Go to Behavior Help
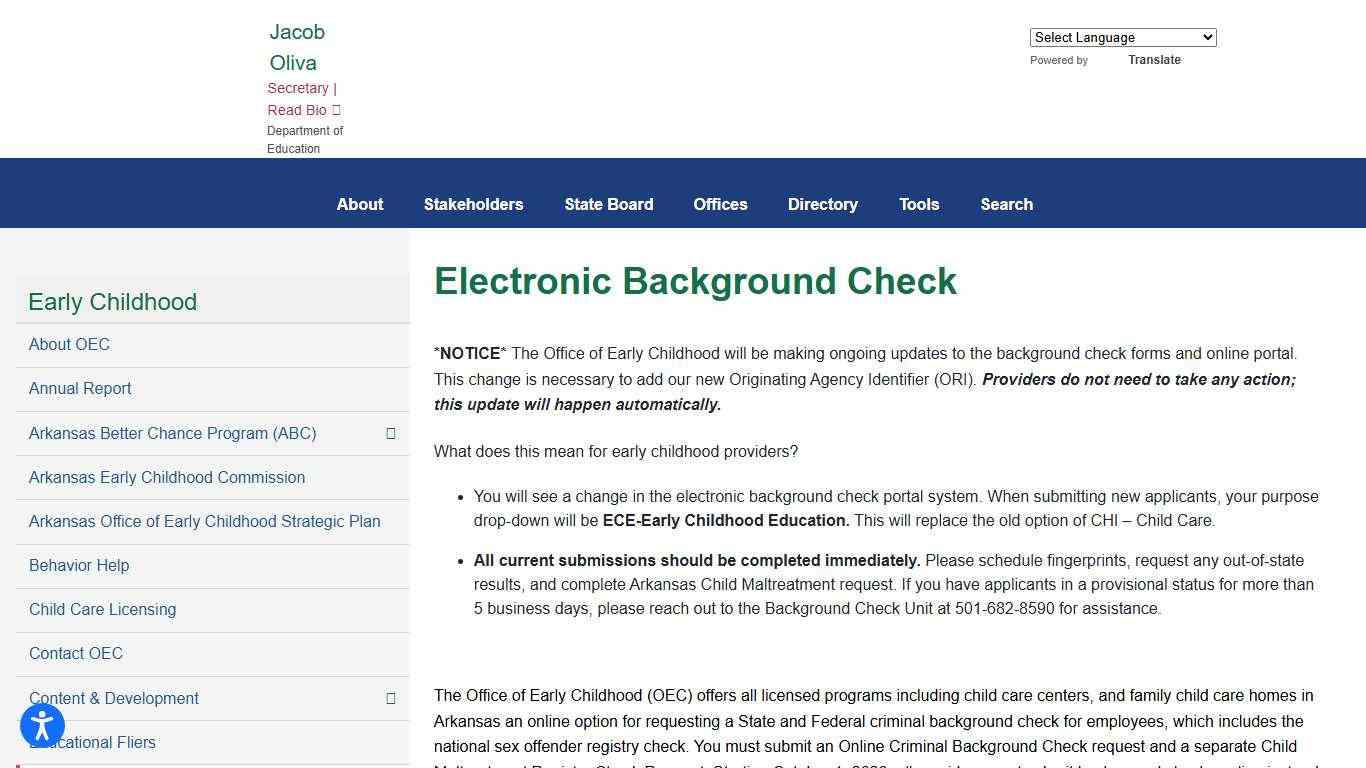 [79, 565]
